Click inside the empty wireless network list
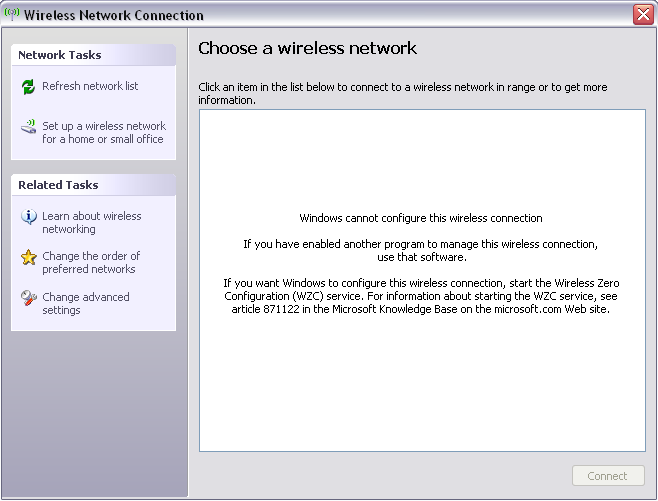 click(x=422, y=378)
